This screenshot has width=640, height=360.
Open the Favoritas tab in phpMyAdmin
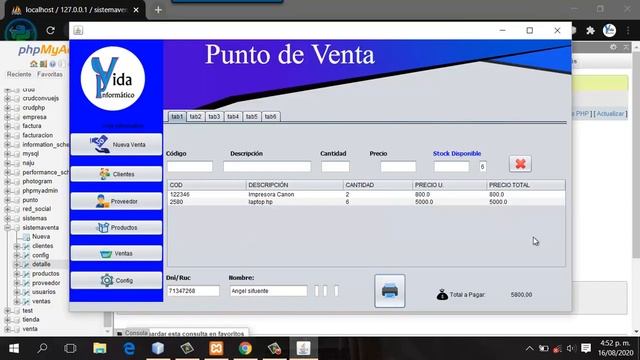tap(50, 74)
